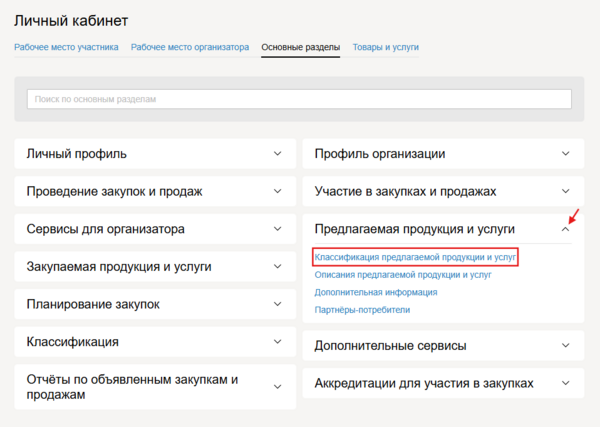Expand the Отчёты по объявленным закупкам chevron
Viewport: 600px width, 427px height.
pos(278,387)
